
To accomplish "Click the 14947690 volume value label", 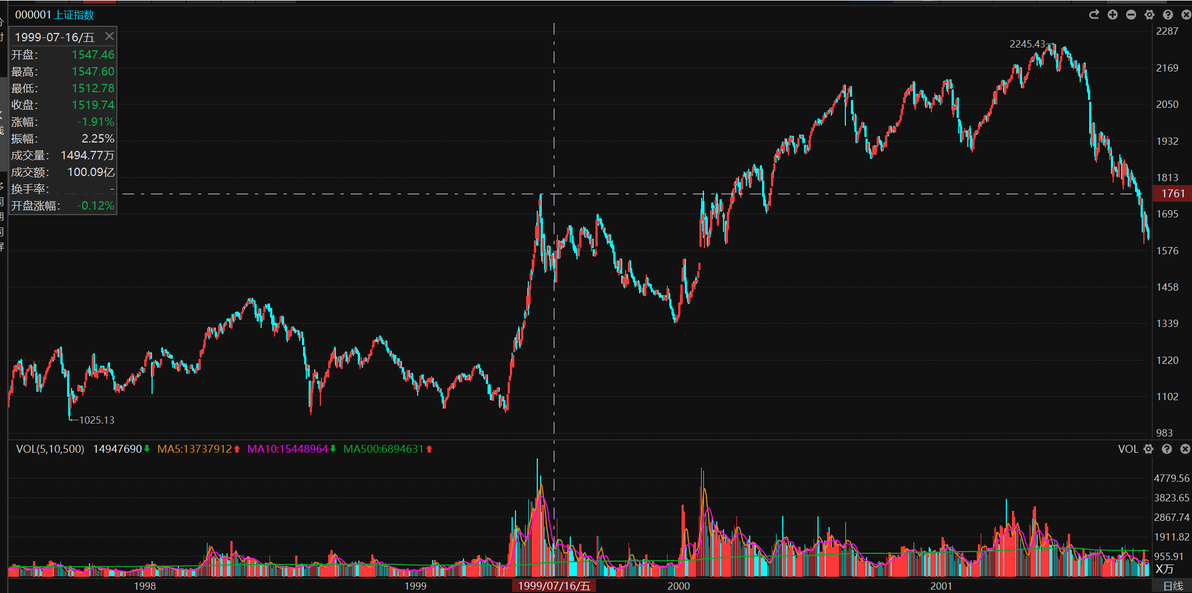I will [x=117, y=449].
